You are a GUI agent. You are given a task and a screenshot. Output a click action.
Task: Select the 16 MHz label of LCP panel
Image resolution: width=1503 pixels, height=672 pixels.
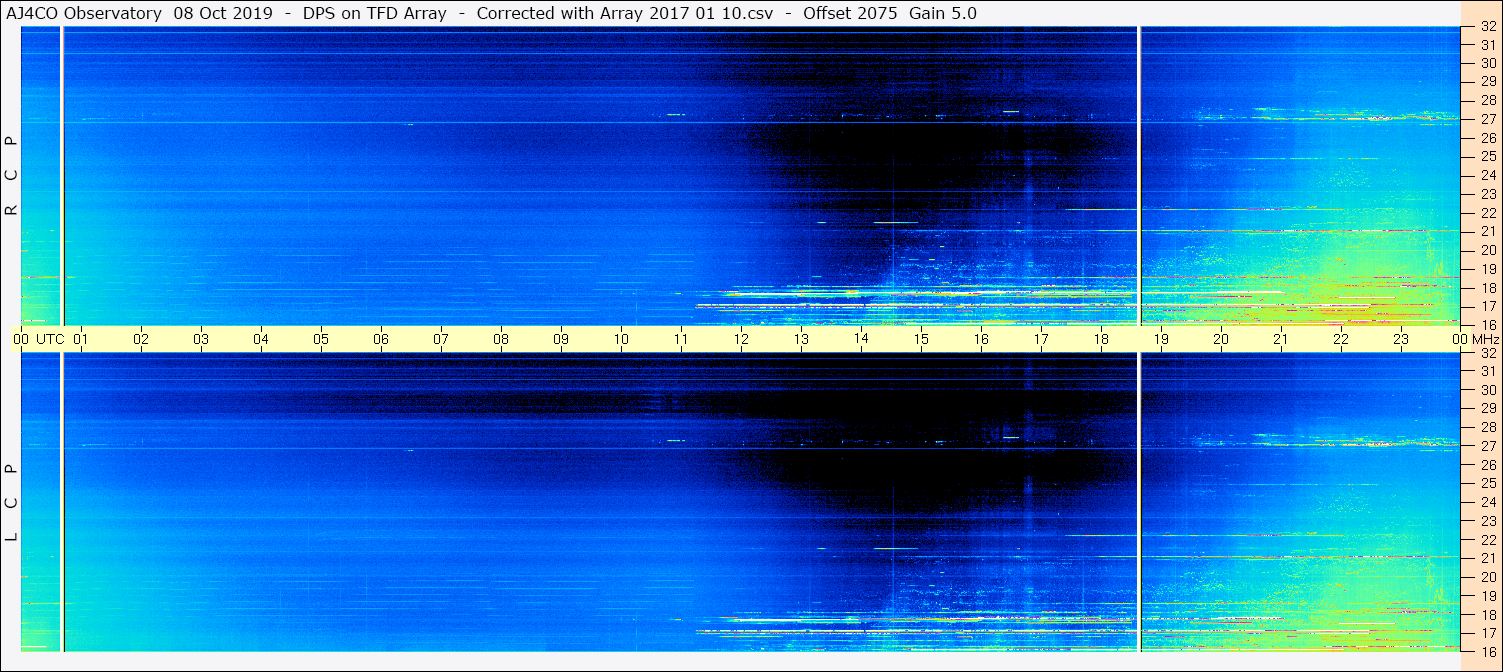pos(1486,651)
